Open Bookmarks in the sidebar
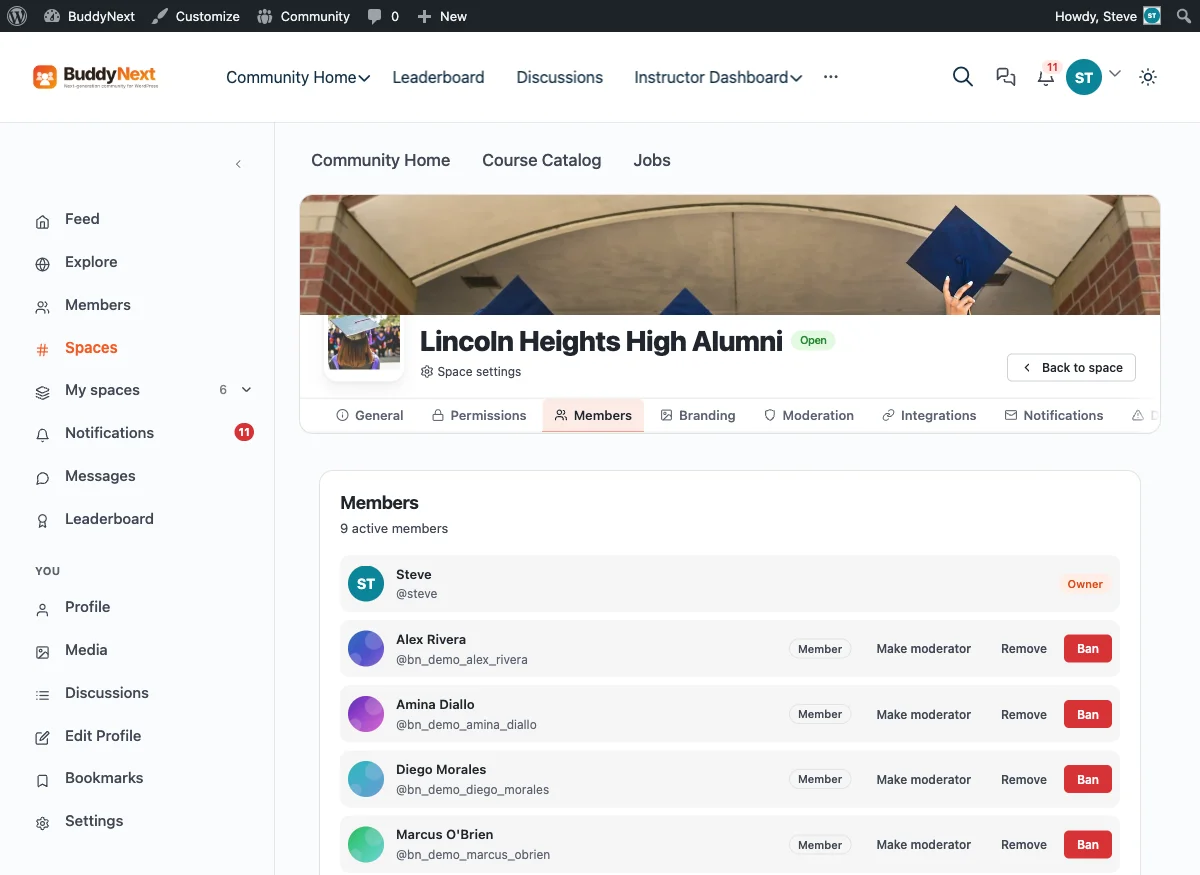 click(104, 778)
